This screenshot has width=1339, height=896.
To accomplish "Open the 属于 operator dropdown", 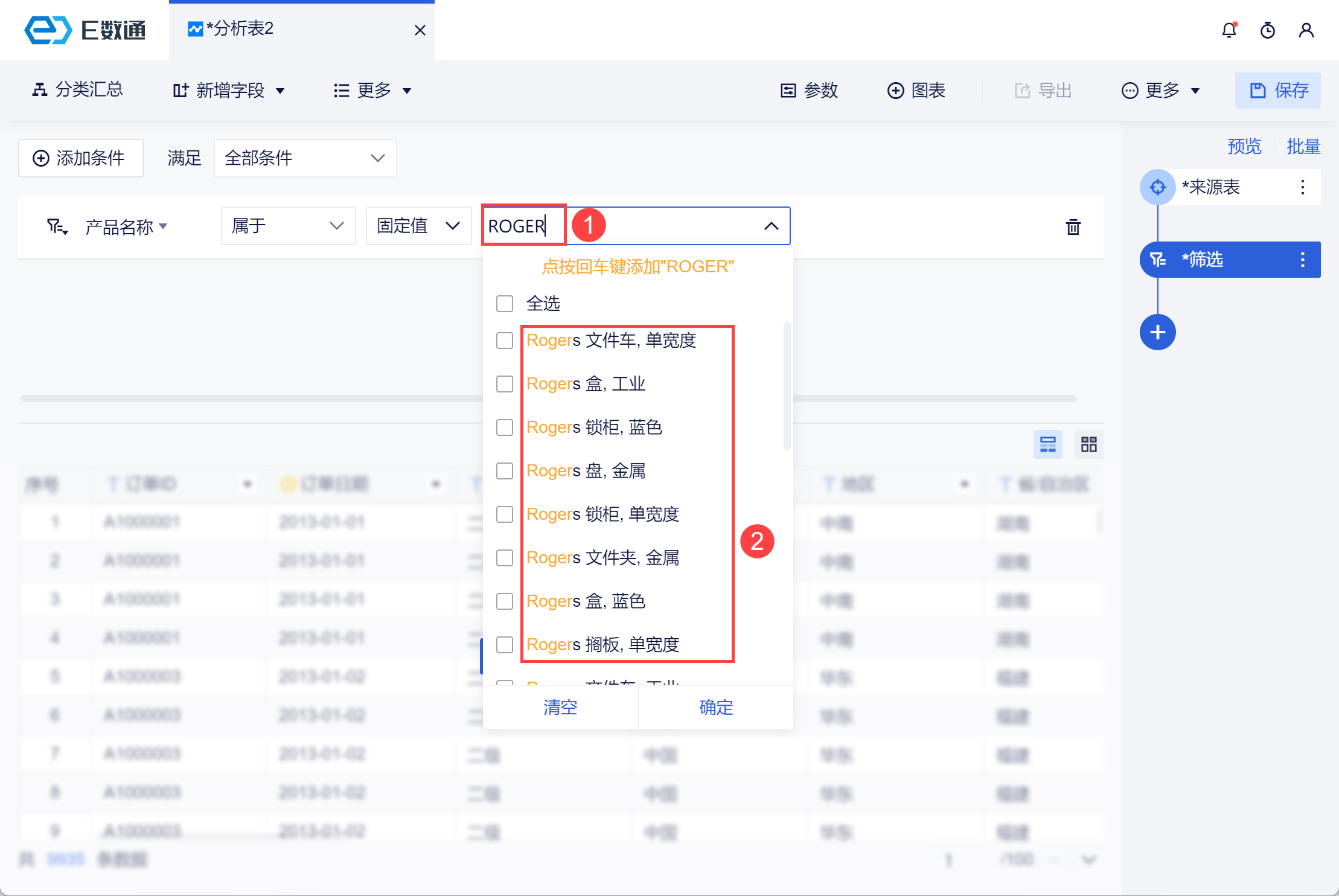I will (288, 226).
